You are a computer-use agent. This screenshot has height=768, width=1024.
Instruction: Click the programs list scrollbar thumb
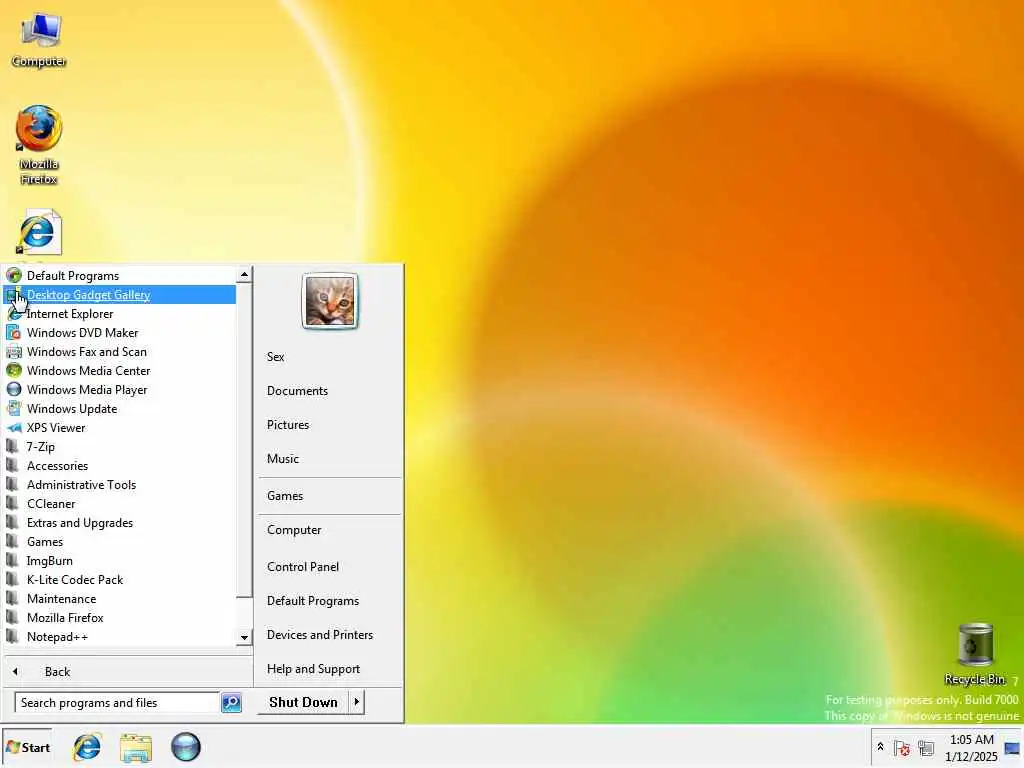244,440
